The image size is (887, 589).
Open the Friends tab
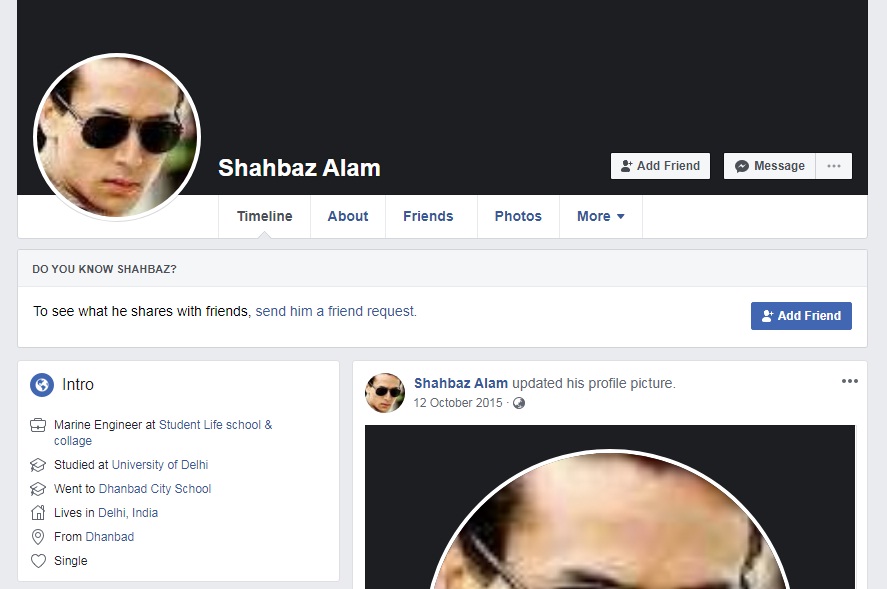tap(428, 216)
